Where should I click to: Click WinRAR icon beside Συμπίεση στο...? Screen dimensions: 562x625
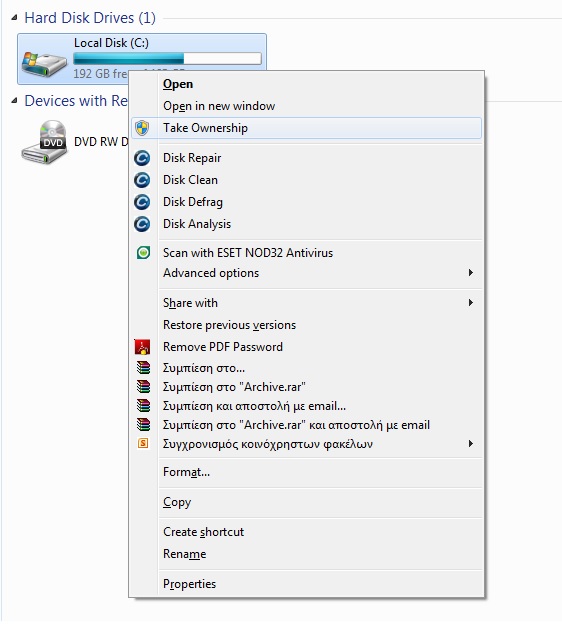coord(143,368)
